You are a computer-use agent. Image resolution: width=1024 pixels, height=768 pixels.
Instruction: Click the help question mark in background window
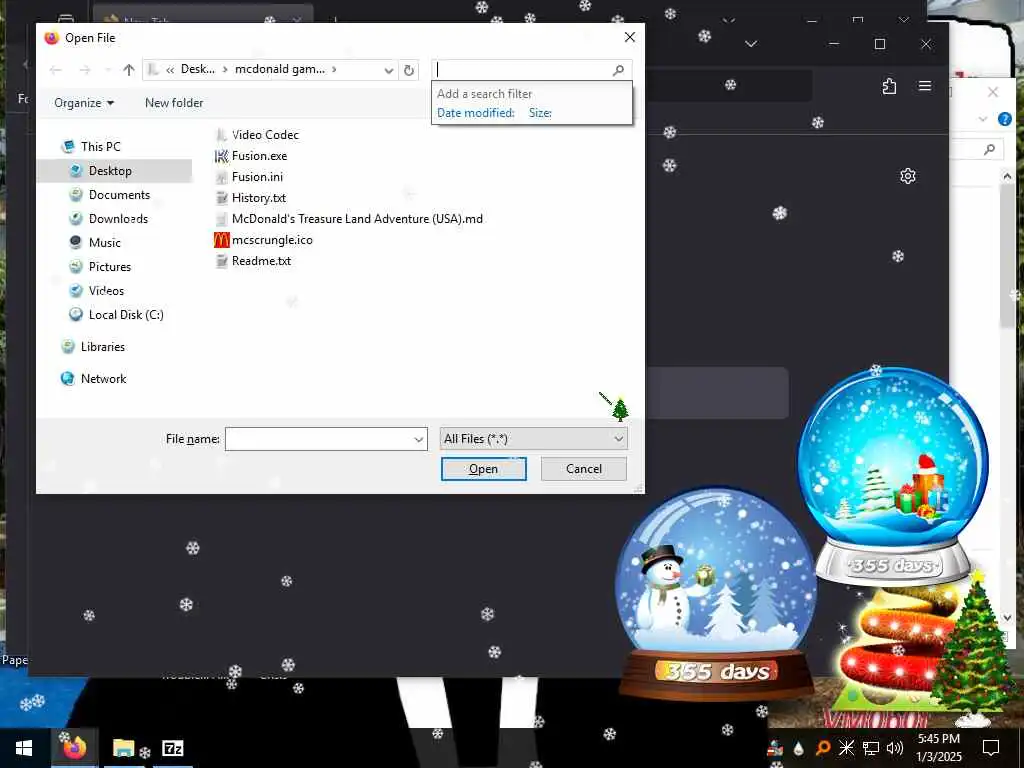coord(1004,119)
